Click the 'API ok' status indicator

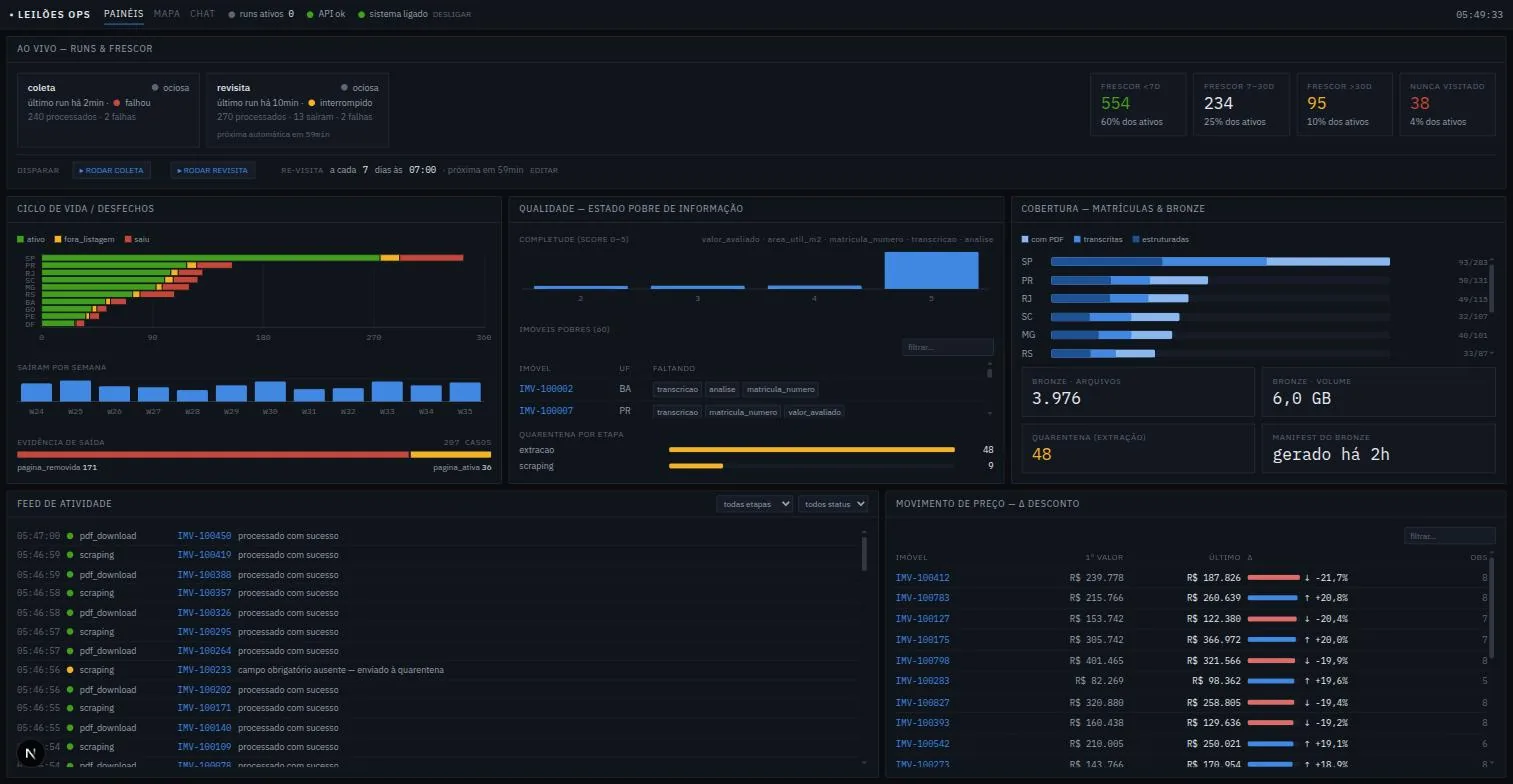pos(326,14)
